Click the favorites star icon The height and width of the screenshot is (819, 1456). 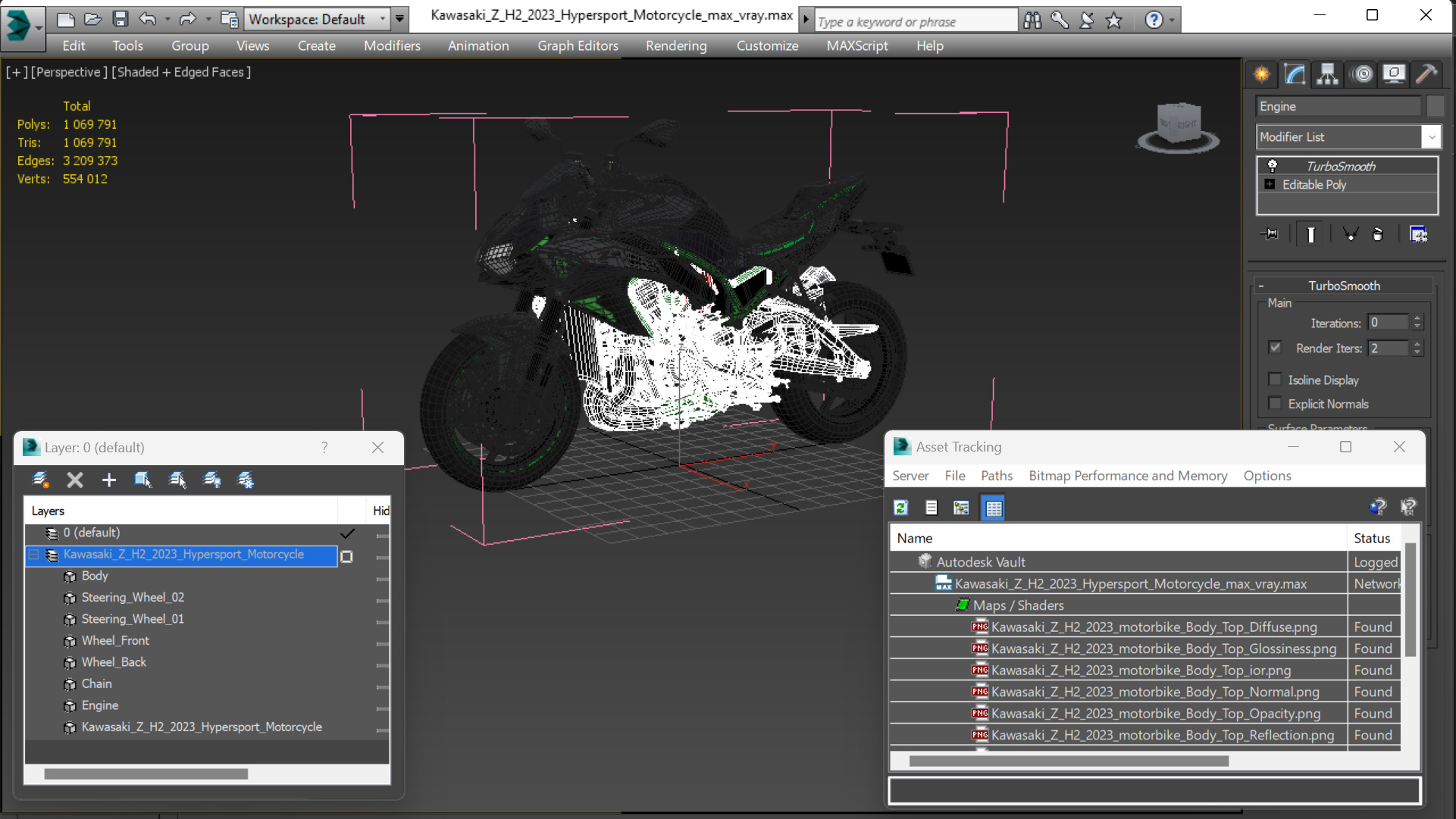[1113, 20]
